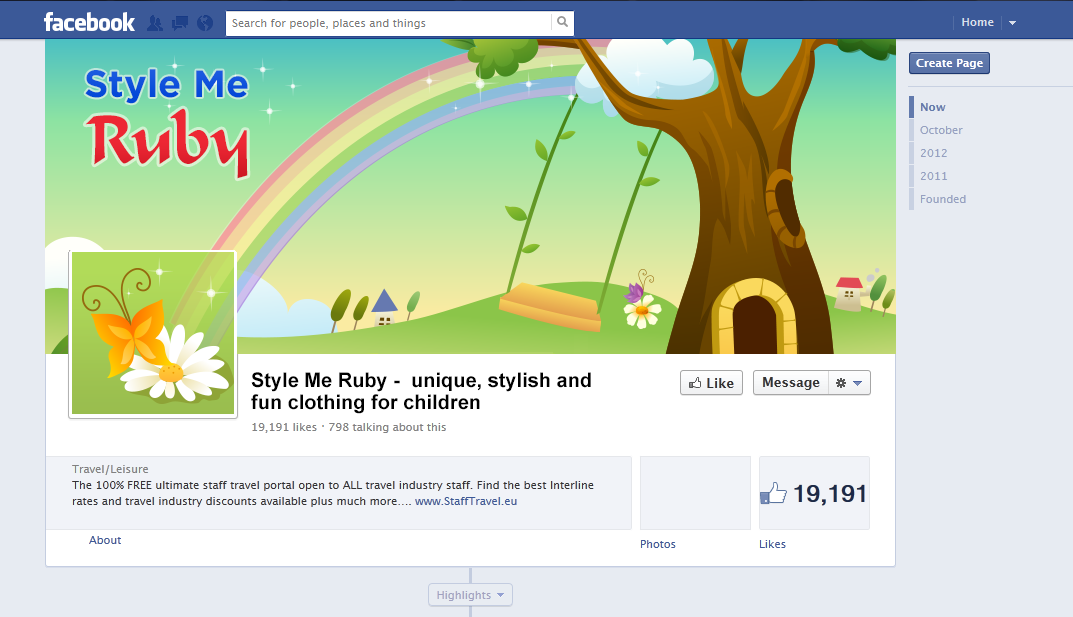Open the Photos link
Image resolution: width=1073 pixels, height=617 pixels.
coord(658,544)
